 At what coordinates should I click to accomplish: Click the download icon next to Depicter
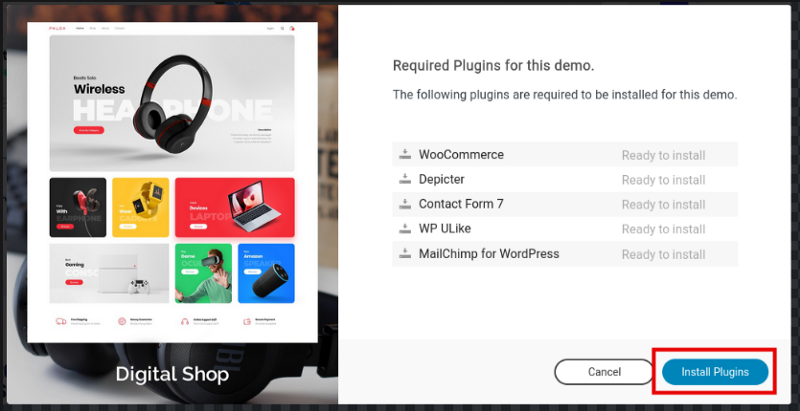[405, 179]
